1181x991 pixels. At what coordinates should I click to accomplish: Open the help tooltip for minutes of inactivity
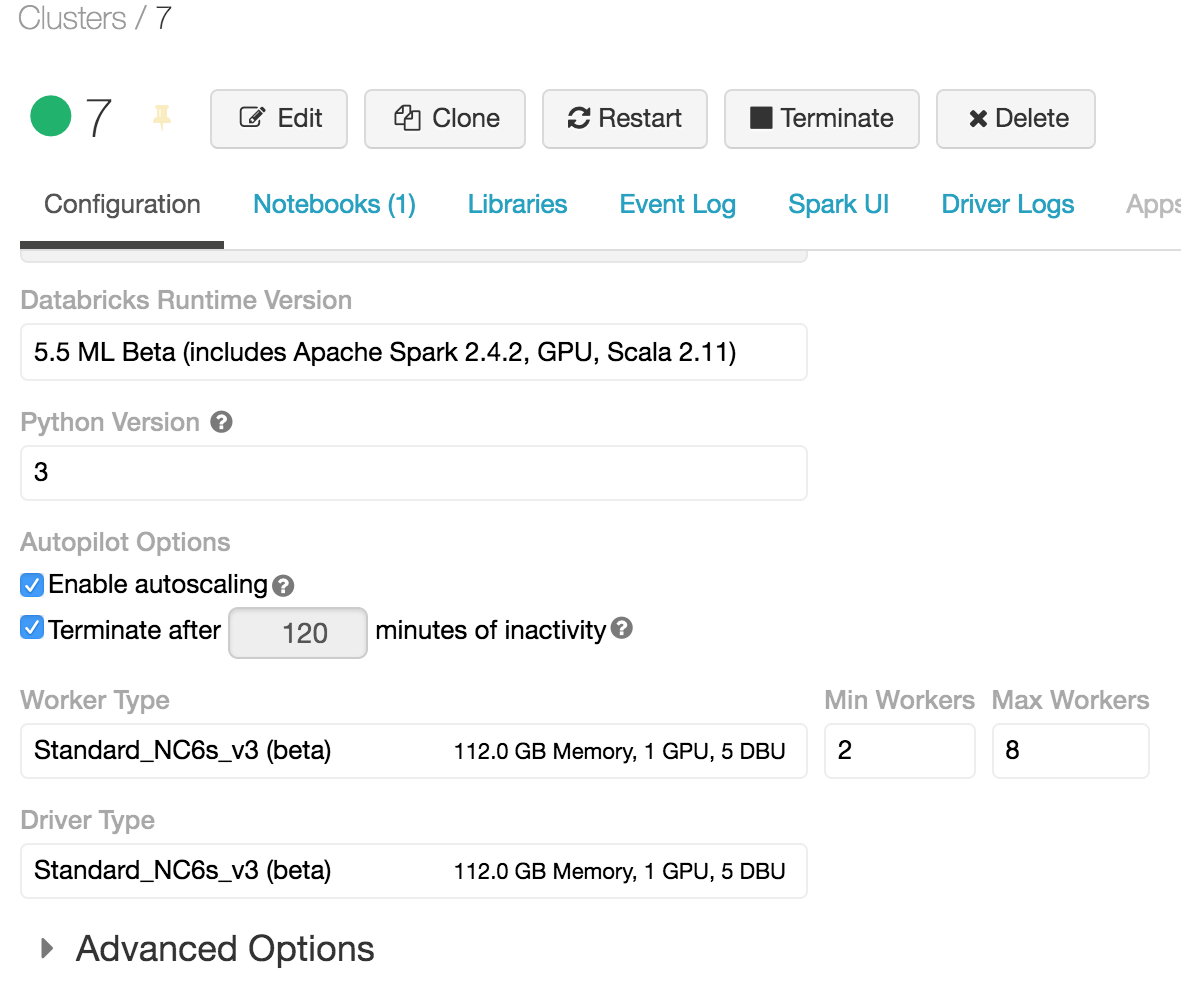(621, 628)
